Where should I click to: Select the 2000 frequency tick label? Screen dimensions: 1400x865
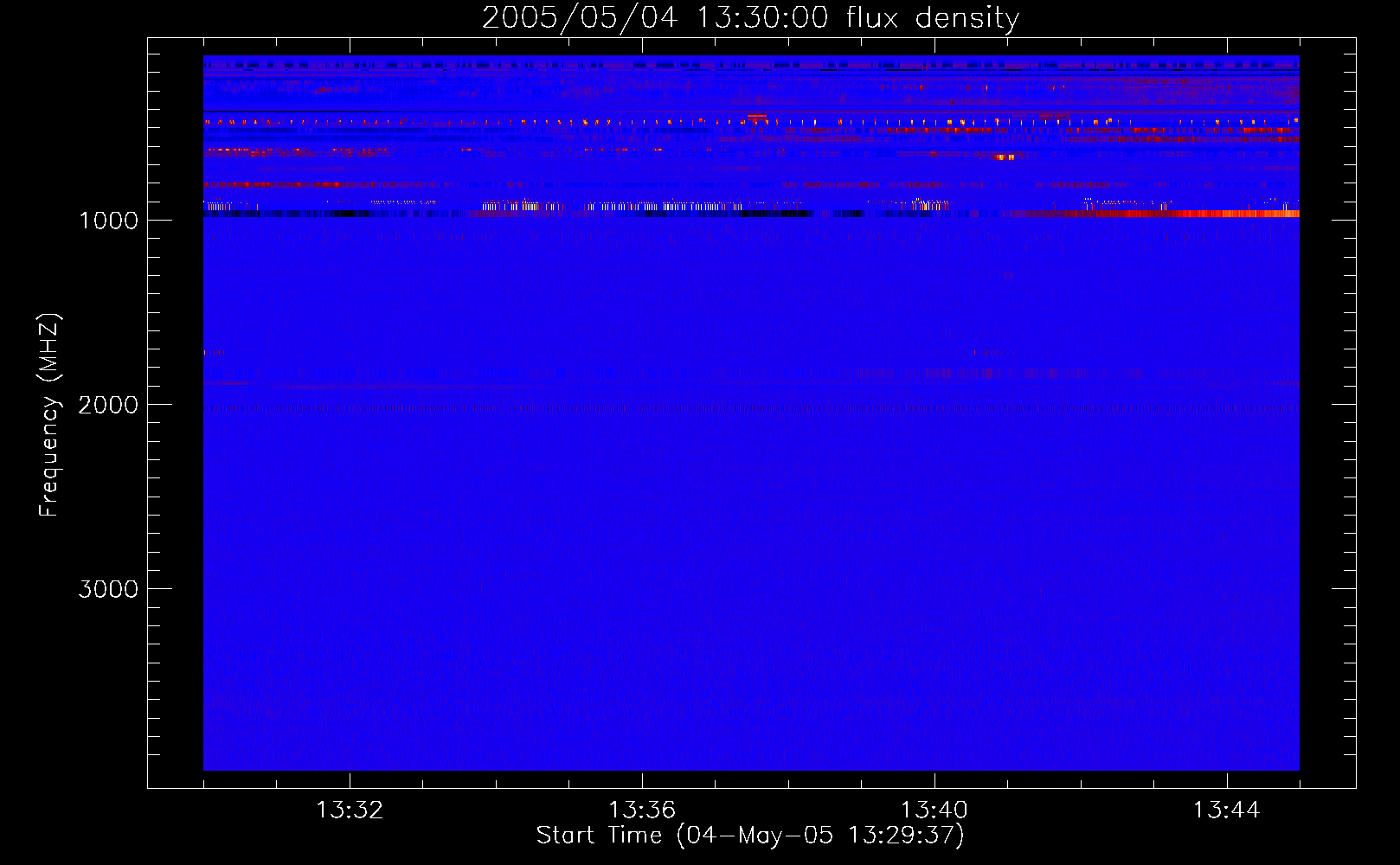click(108, 405)
